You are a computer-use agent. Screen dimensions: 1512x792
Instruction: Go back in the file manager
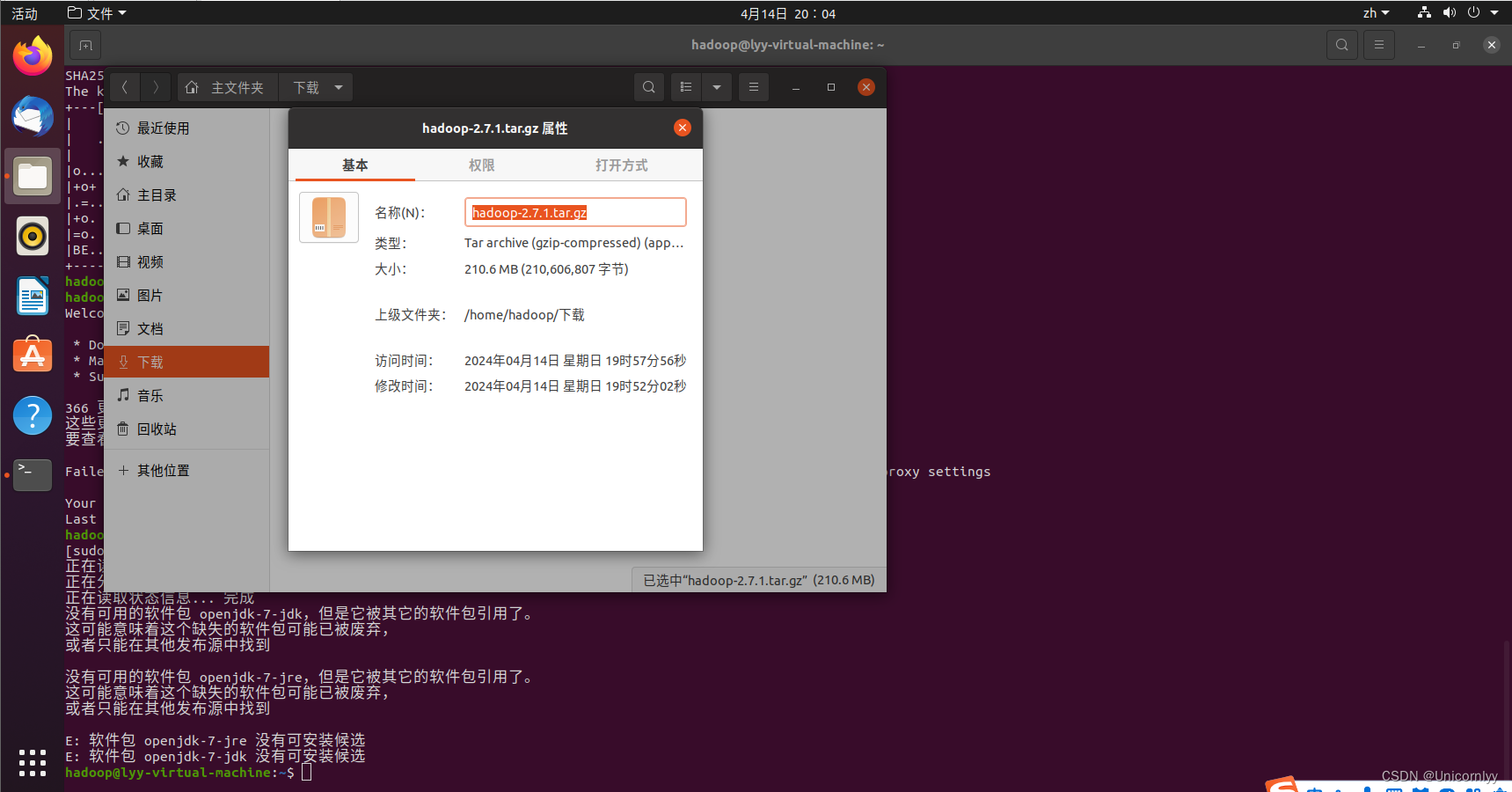click(125, 87)
